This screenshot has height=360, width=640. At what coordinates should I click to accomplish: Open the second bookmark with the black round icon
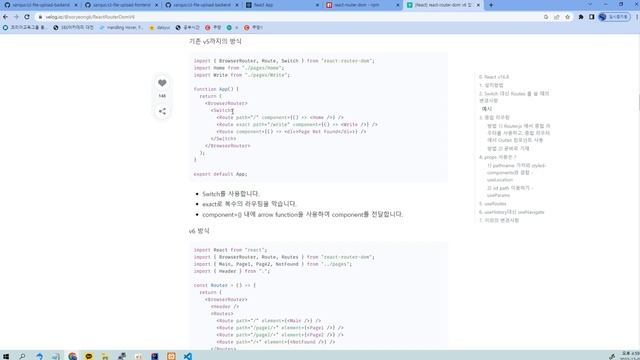[x=73, y=27]
